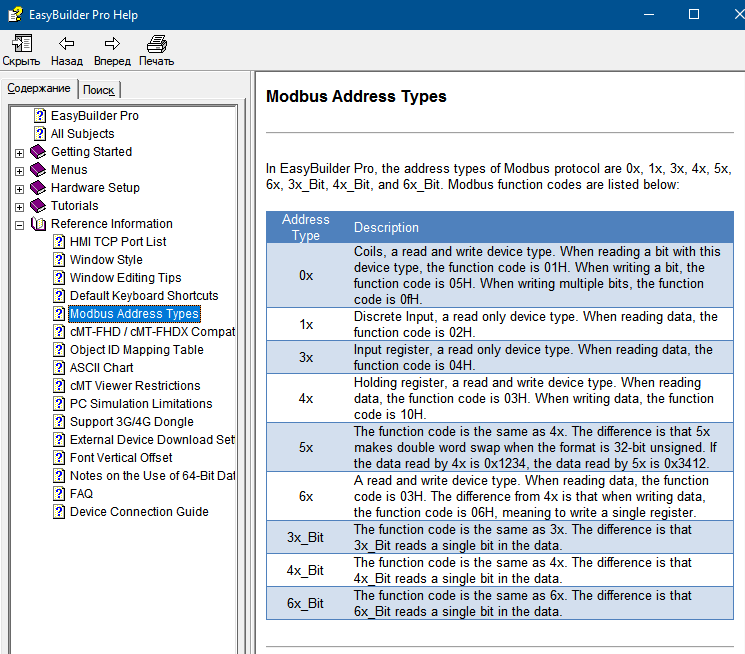Click the book icon beside Hardware Setup

click(x=38, y=188)
